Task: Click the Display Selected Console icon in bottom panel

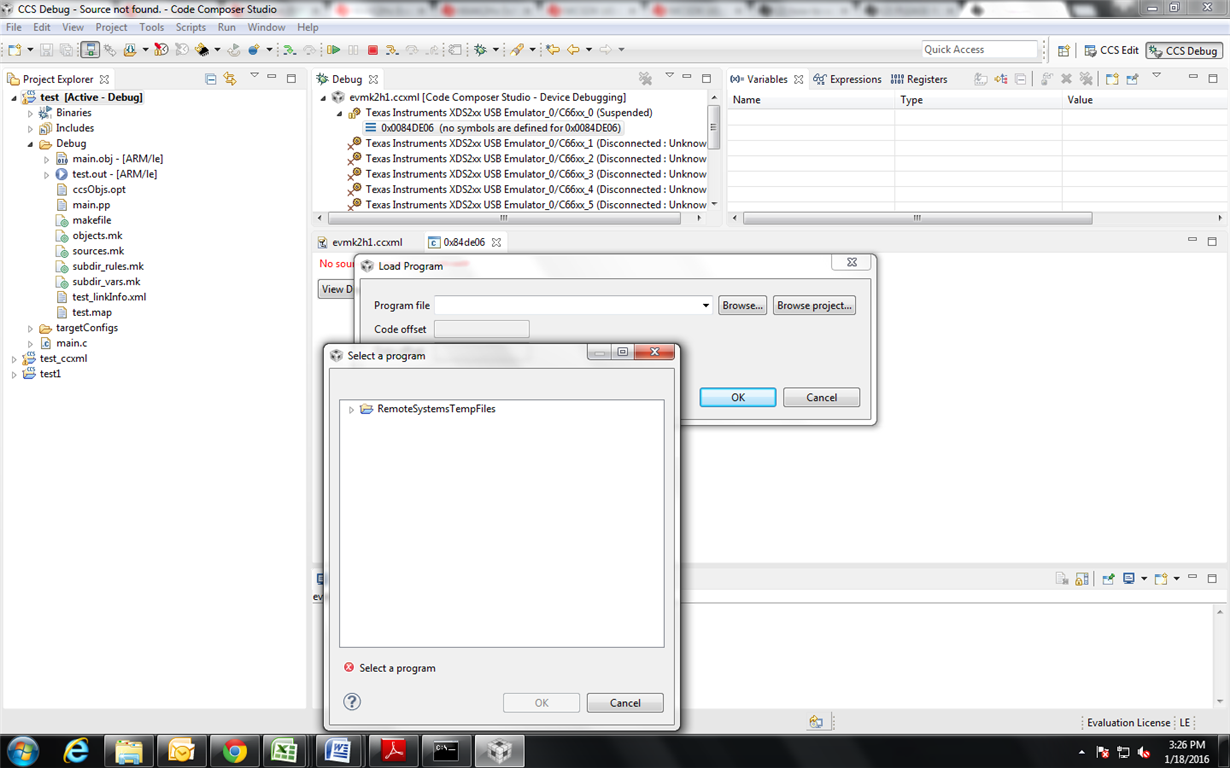Action: pyautogui.click(x=1129, y=578)
